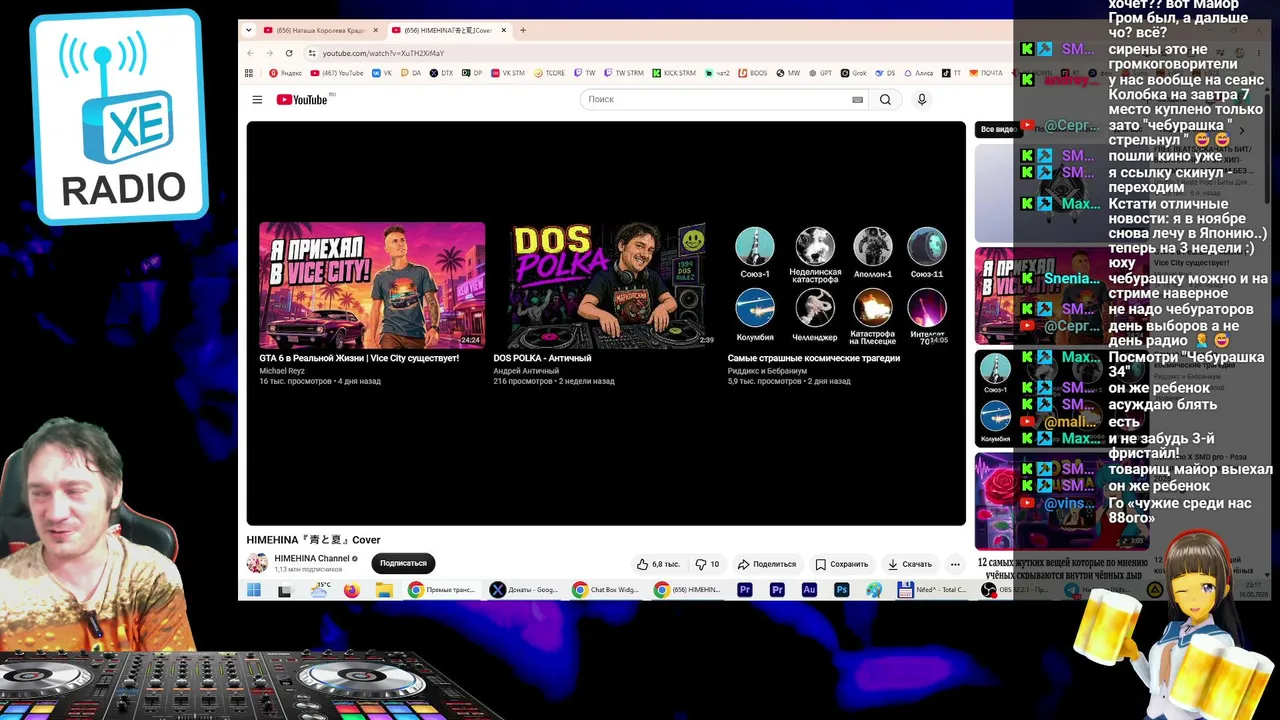Open the on-screen keyboard in search box
This screenshot has width=1280, height=720.
857,100
